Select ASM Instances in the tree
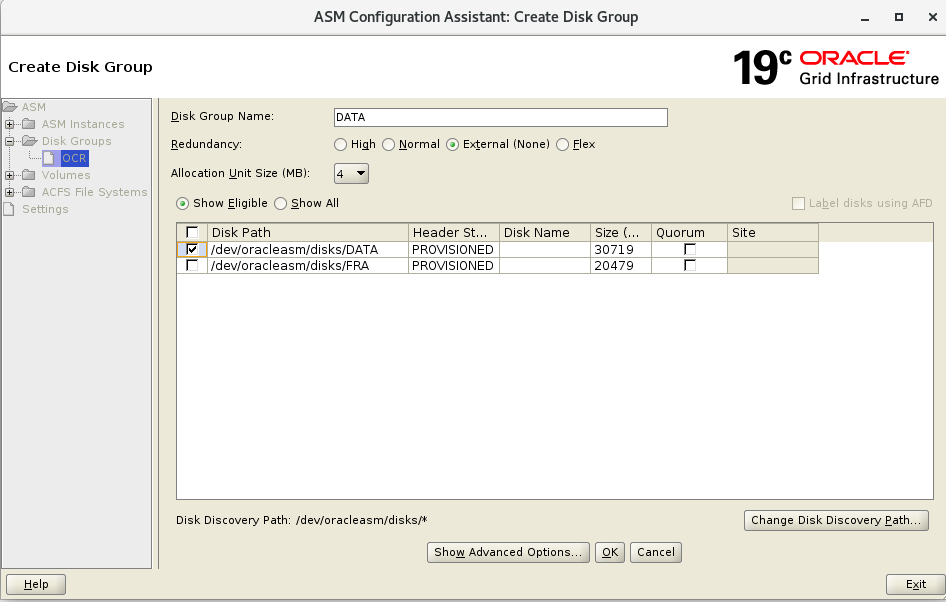Image resolution: width=946 pixels, height=602 pixels. pos(83,124)
